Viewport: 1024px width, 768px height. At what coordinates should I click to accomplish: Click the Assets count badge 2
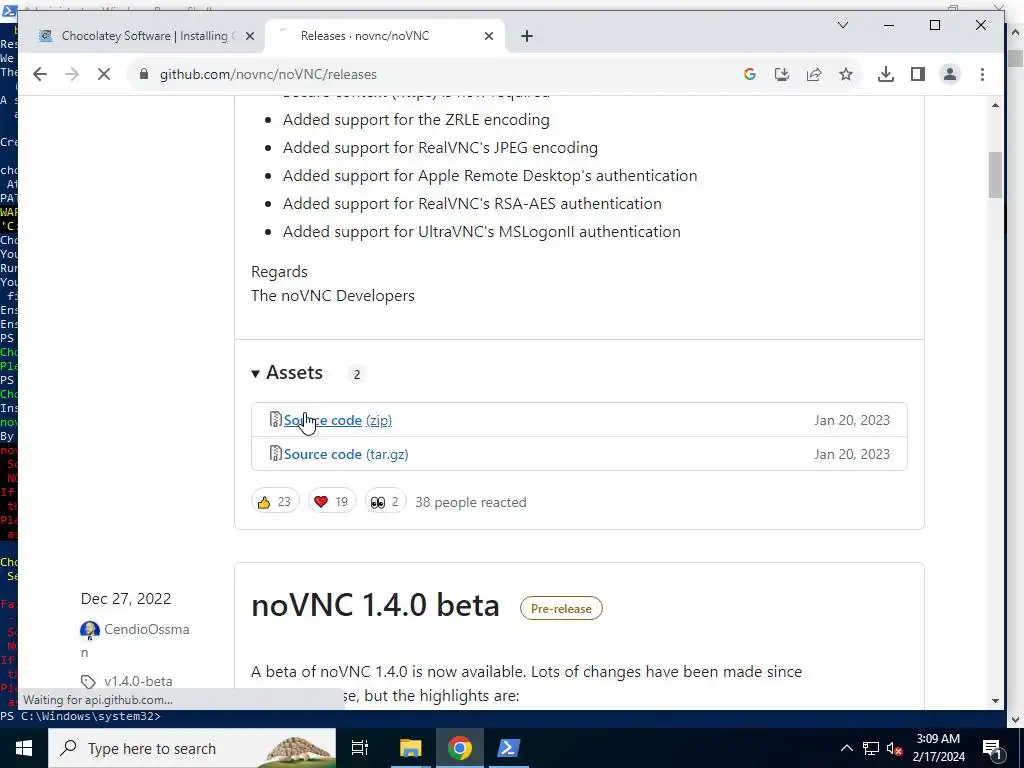[357, 375]
